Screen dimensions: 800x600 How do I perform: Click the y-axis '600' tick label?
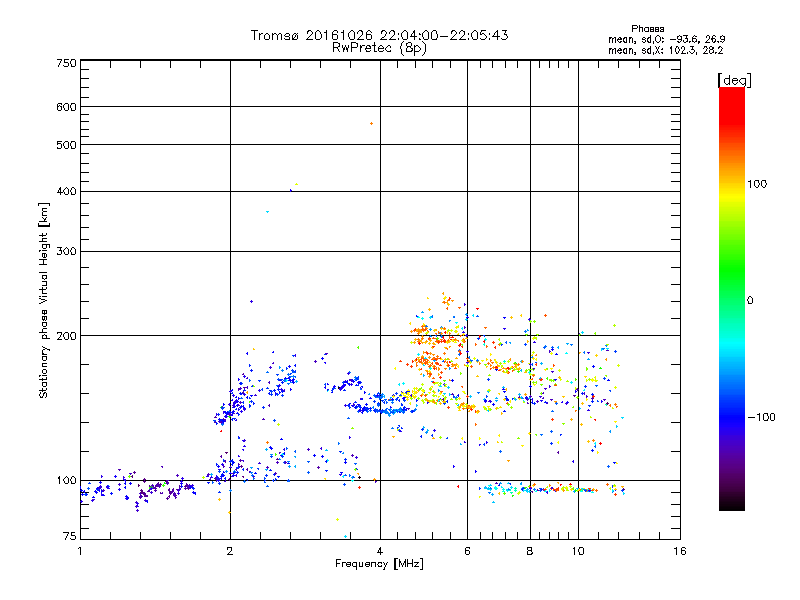pos(67,107)
